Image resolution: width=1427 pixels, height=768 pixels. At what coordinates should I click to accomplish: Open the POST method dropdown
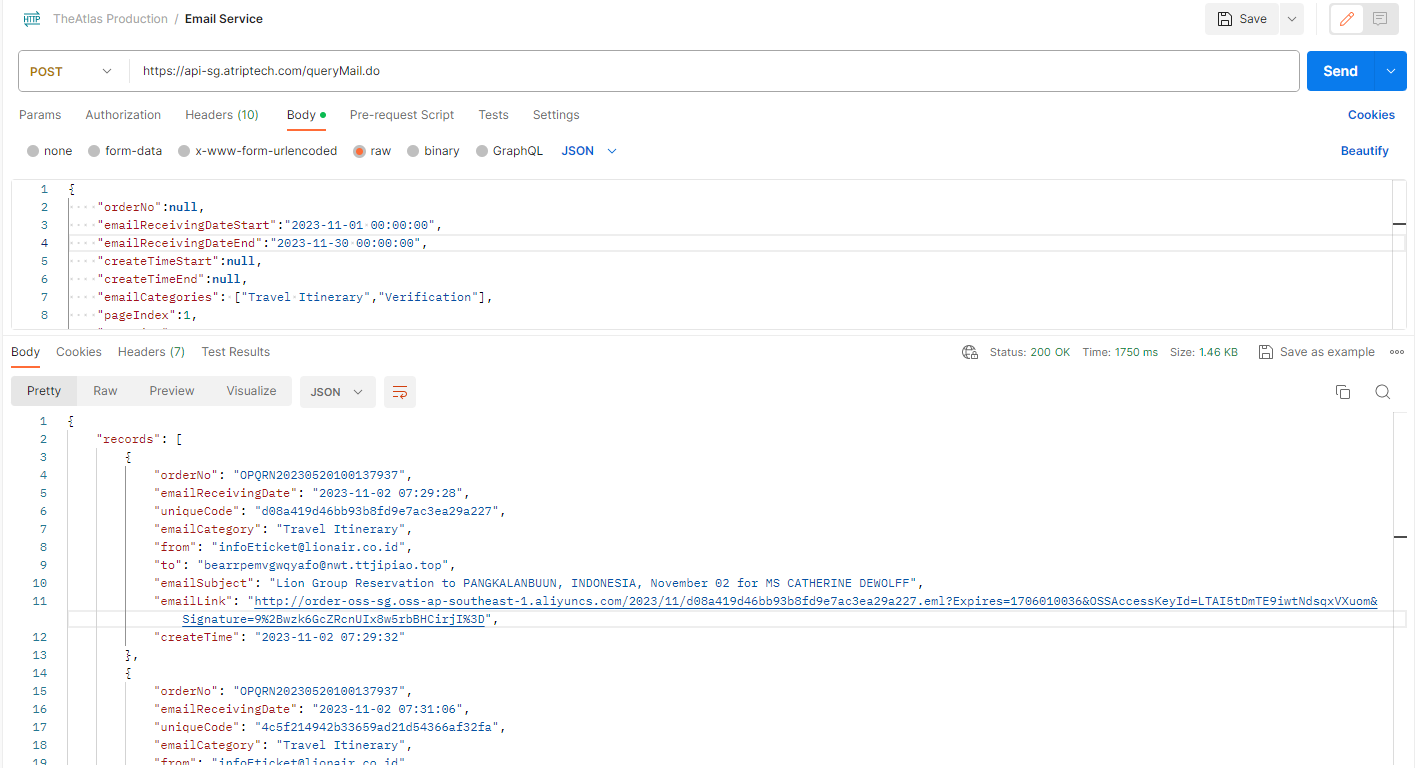(x=72, y=72)
